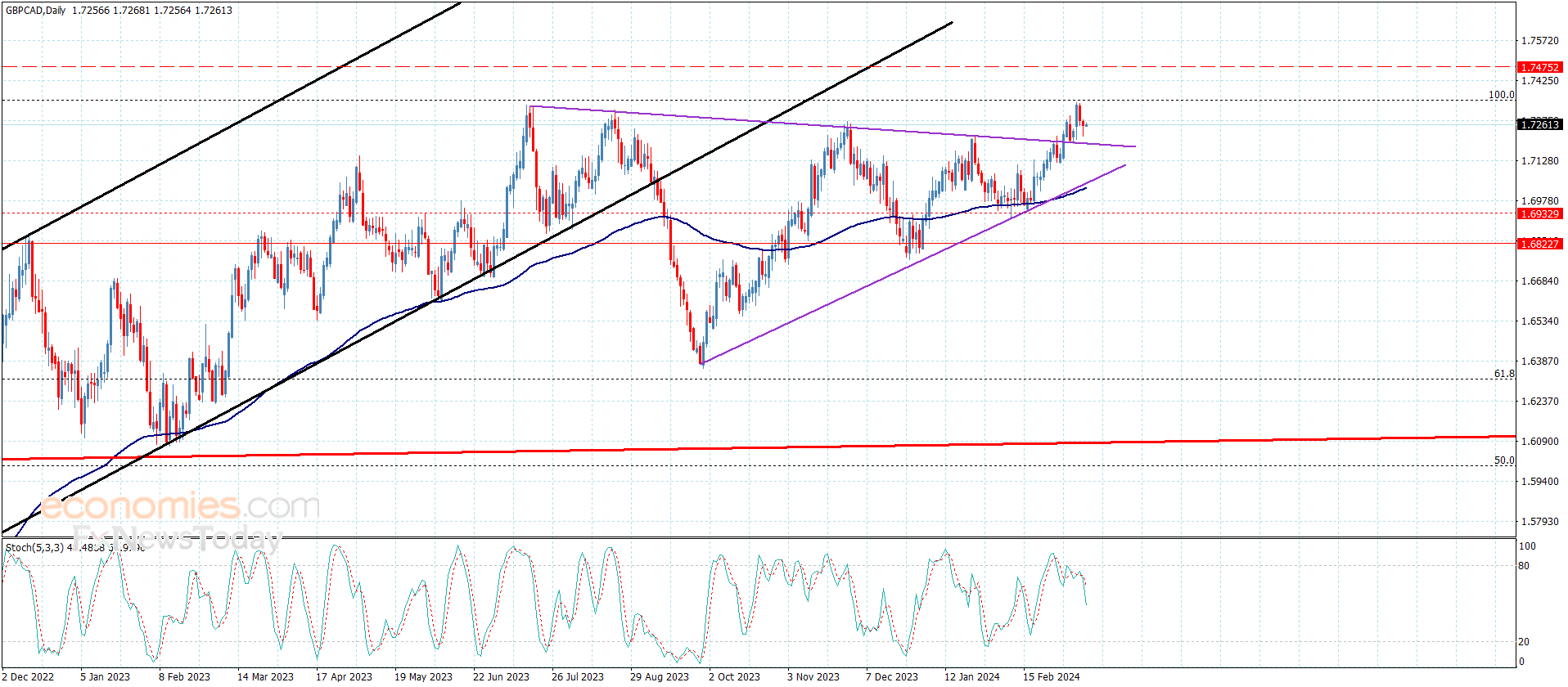
Task: Click the 2 Dec 2022 date label
Action: (28, 676)
